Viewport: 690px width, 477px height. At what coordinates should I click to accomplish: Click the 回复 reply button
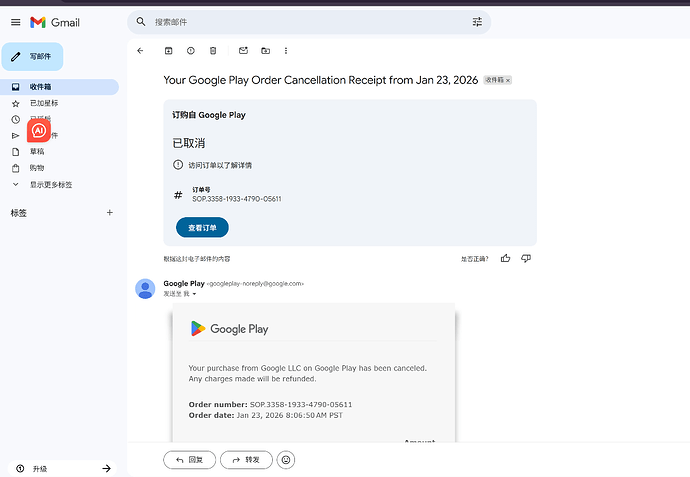click(x=190, y=460)
